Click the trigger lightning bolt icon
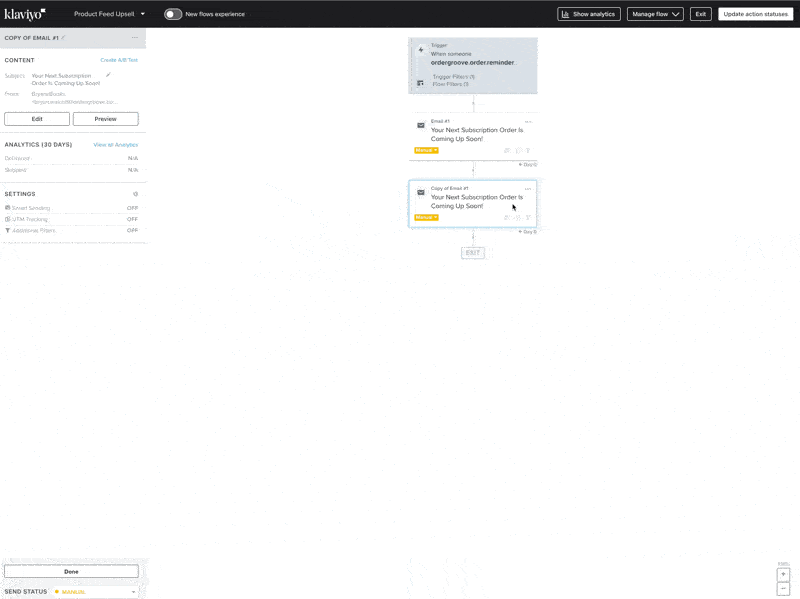The width and height of the screenshot is (800, 599). pos(421,50)
